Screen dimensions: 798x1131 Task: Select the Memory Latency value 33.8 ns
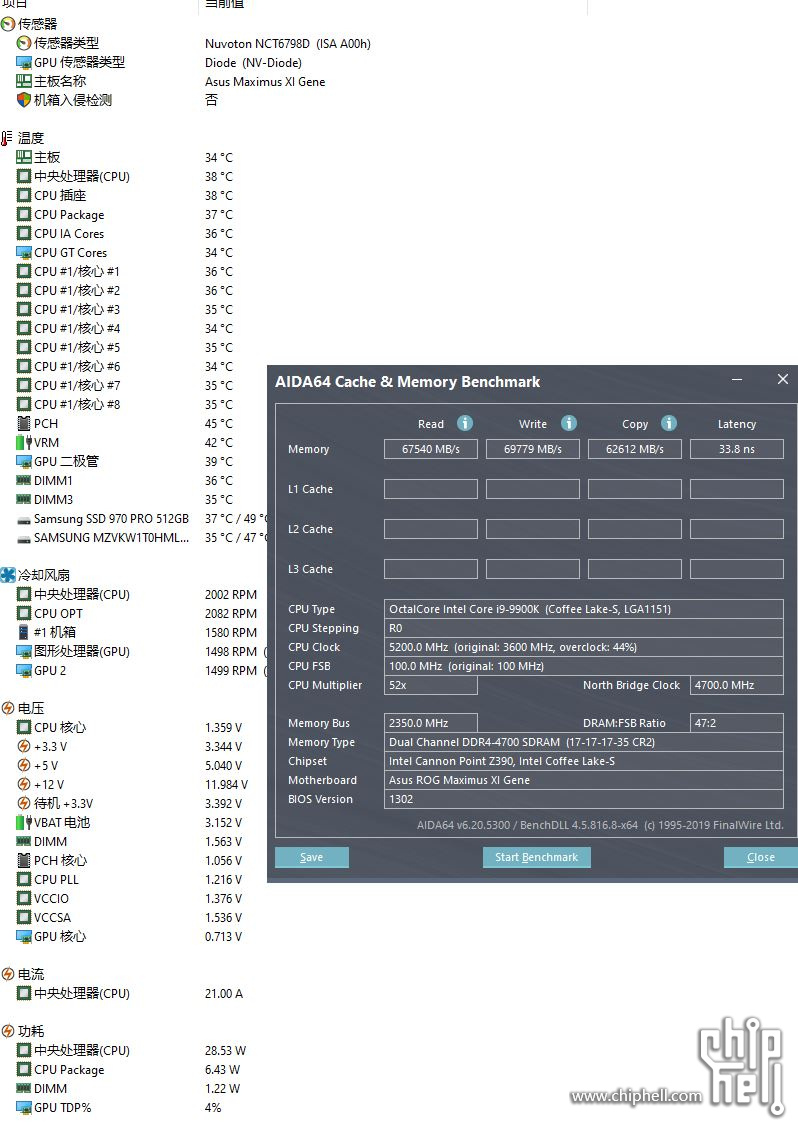click(737, 449)
